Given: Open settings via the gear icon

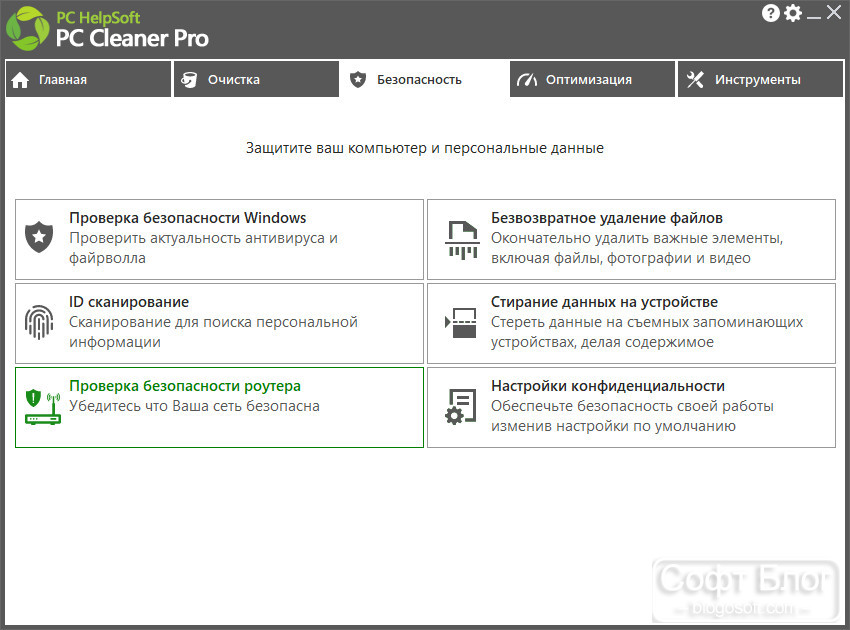Looking at the screenshot, I should click(793, 13).
